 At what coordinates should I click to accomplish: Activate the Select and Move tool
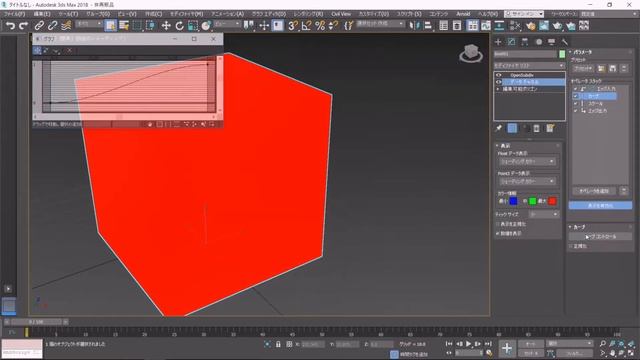tap(166, 26)
